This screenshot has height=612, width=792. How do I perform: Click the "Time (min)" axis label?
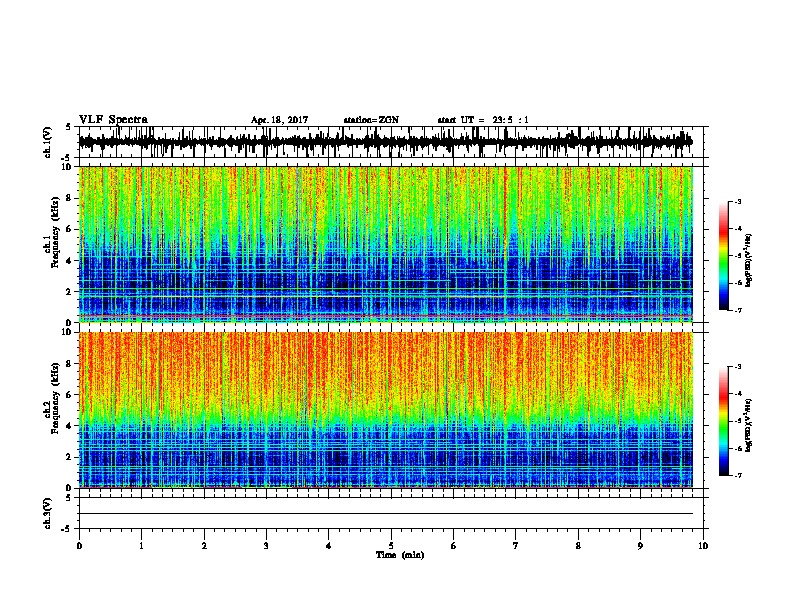click(400, 555)
